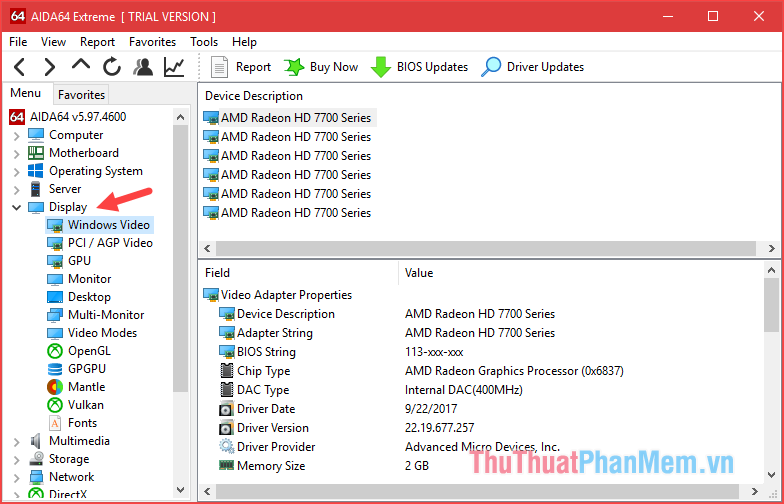Click the properties panel scroll down arrow

coord(772,474)
